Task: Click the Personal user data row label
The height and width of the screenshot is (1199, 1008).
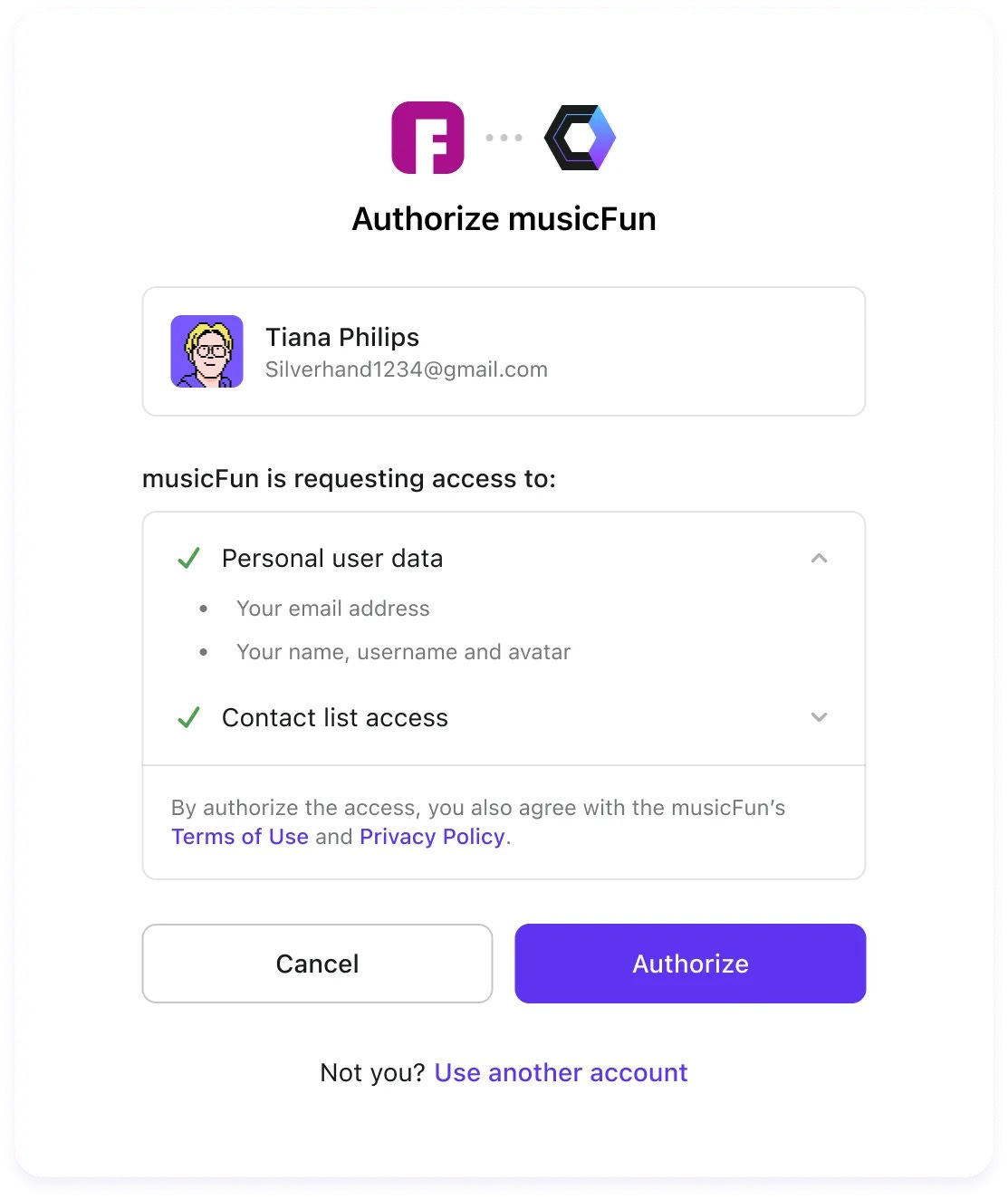Action: pyautogui.click(x=332, y=558)
